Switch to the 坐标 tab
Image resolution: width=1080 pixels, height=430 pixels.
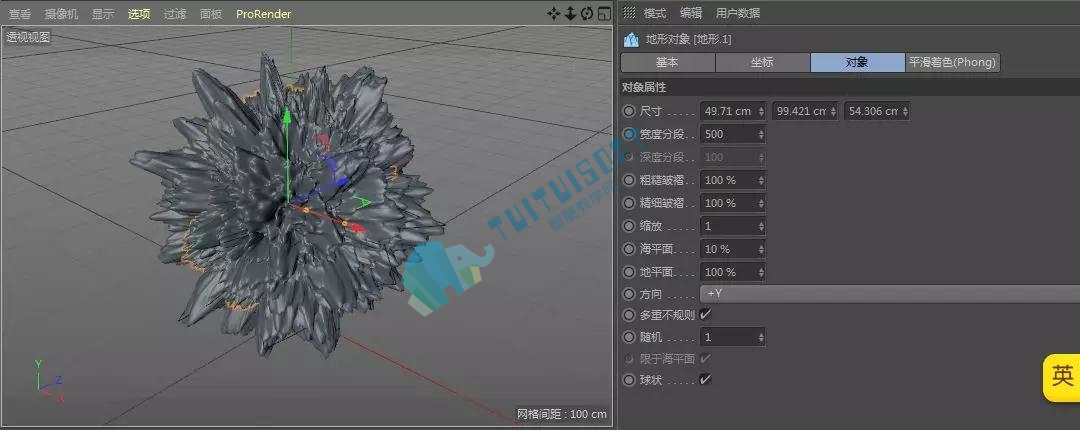click(x=762, y=63)
